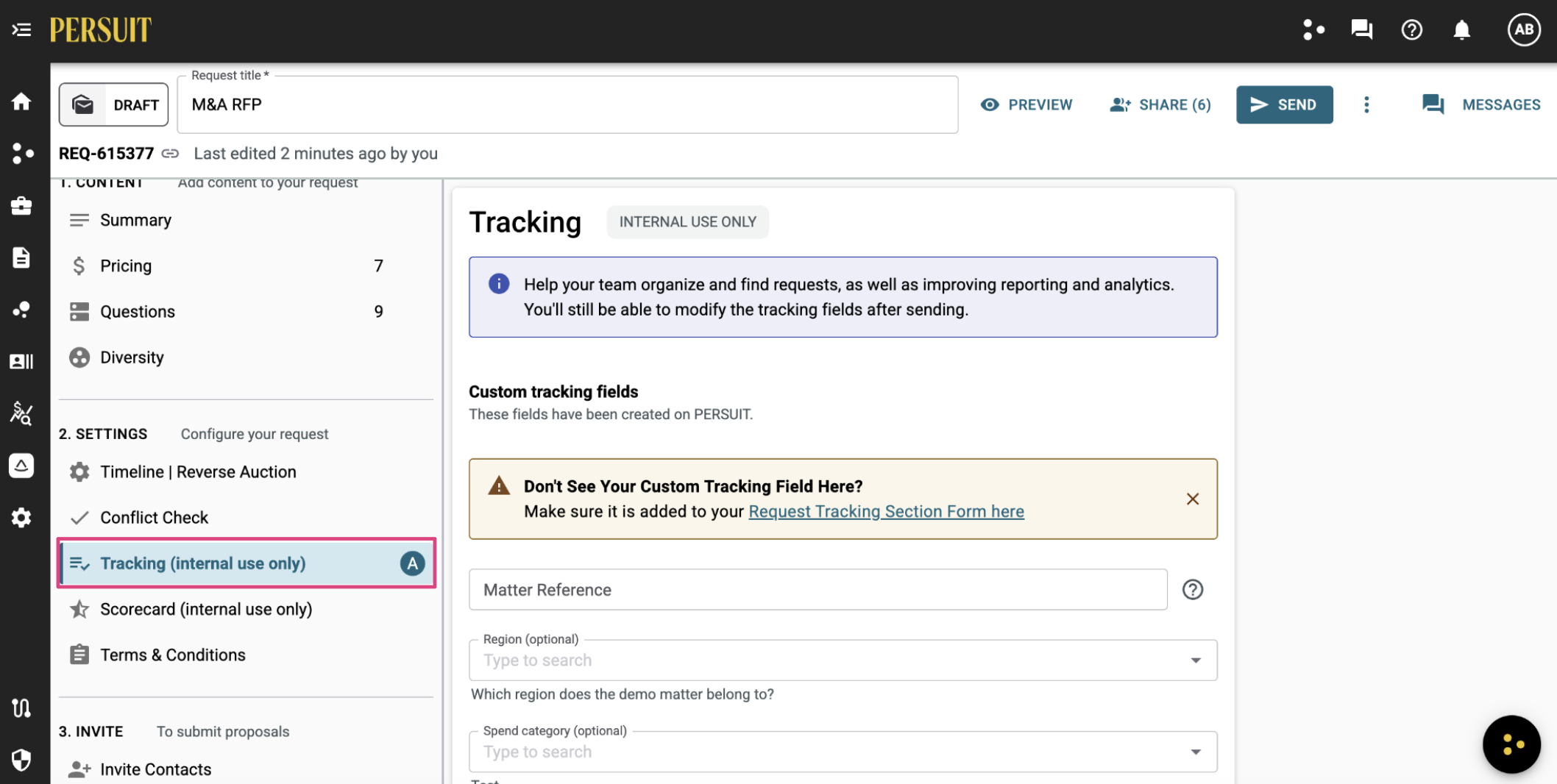Click the Questions count 9

tap(378, 311)
